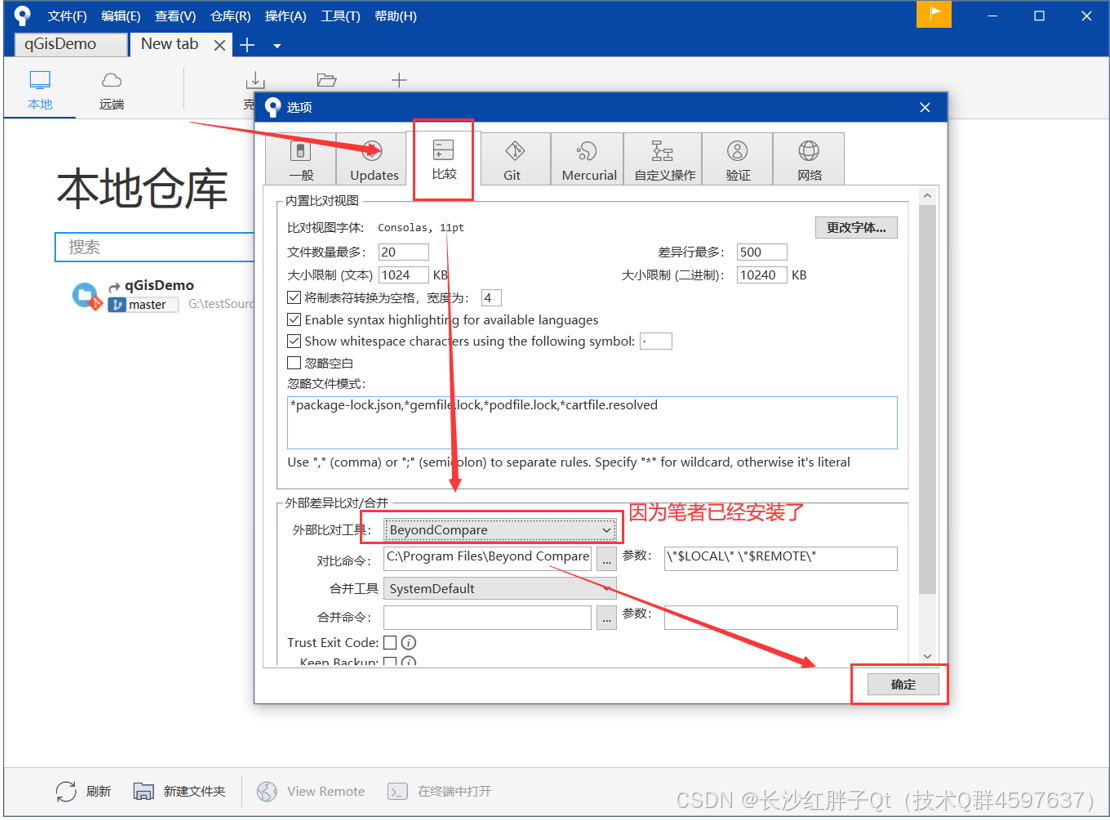The width and height of the screenshot is (1110, 820).
Task: Select the 比较 (Diff) options tab
Action: pyautogui.click(x=444, y=159)
